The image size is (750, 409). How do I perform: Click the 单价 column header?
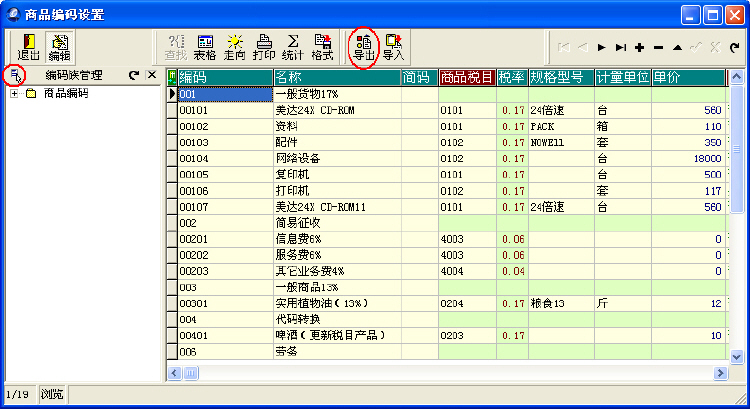688,77
